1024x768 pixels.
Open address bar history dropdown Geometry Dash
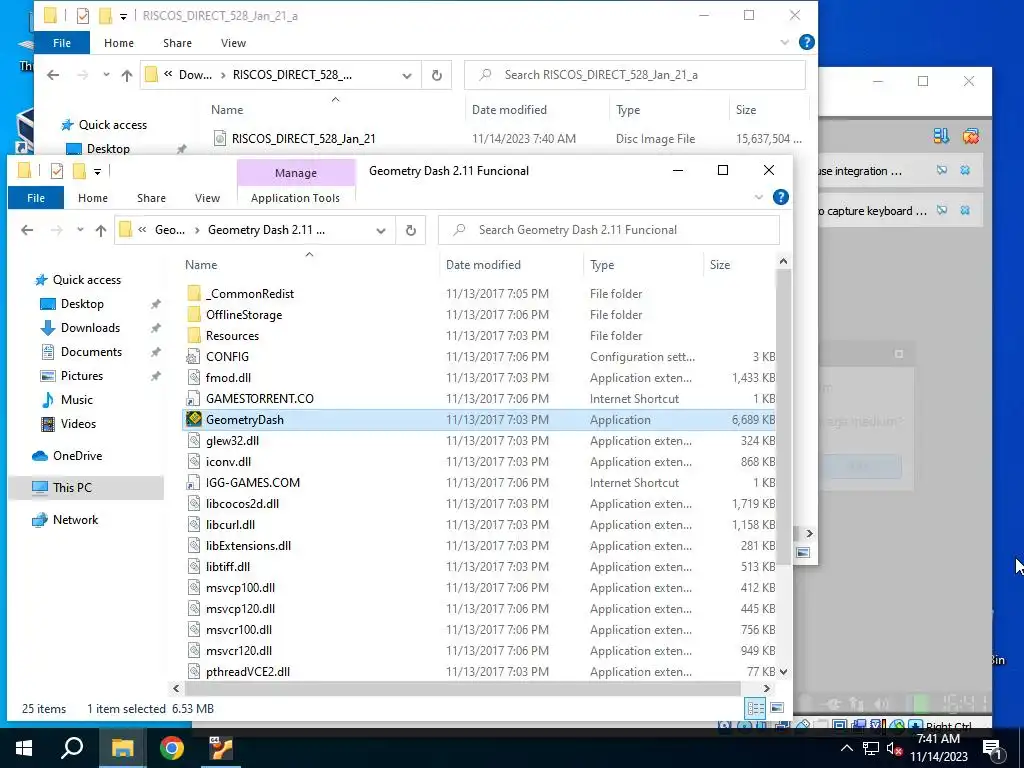pyautogui.click(x=381, y=230)
